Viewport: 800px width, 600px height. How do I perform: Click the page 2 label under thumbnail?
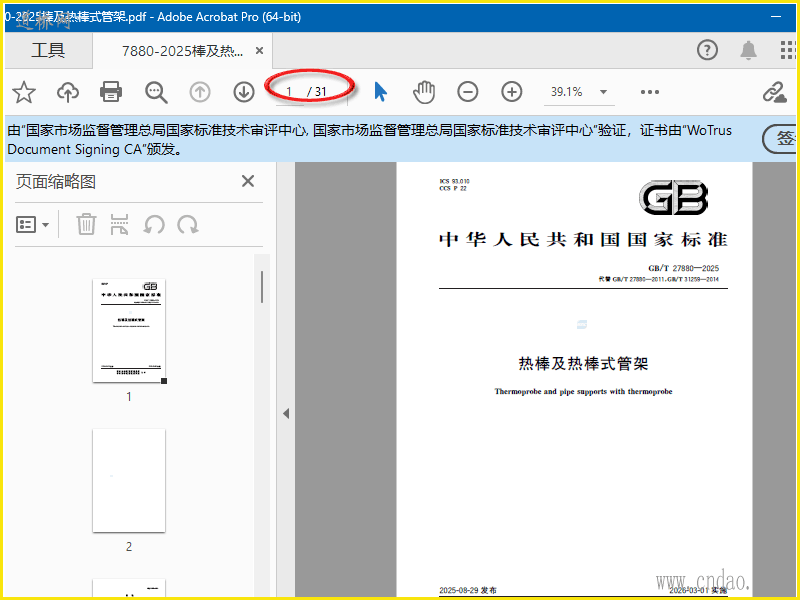129,546
